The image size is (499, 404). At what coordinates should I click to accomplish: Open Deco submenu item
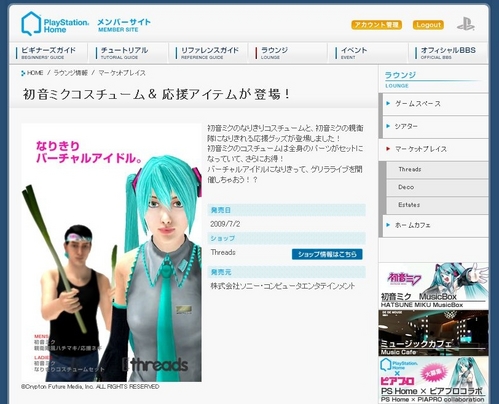(x=437, y=187)
